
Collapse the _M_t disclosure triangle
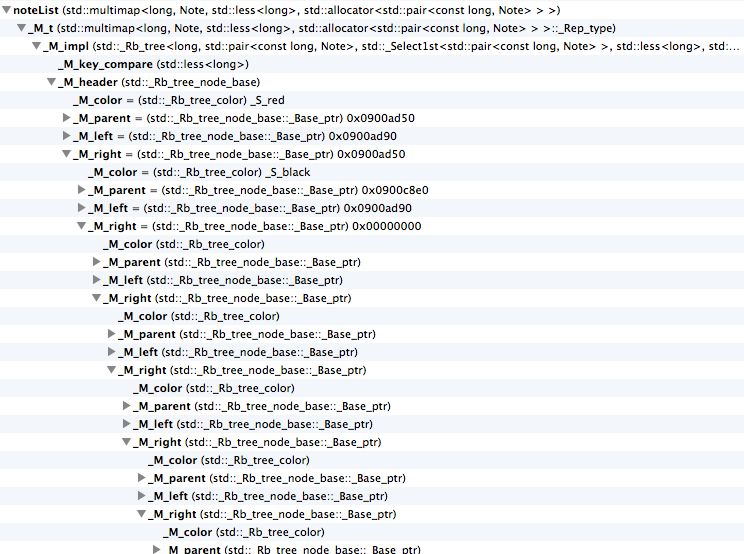click(x=21, y=28)
